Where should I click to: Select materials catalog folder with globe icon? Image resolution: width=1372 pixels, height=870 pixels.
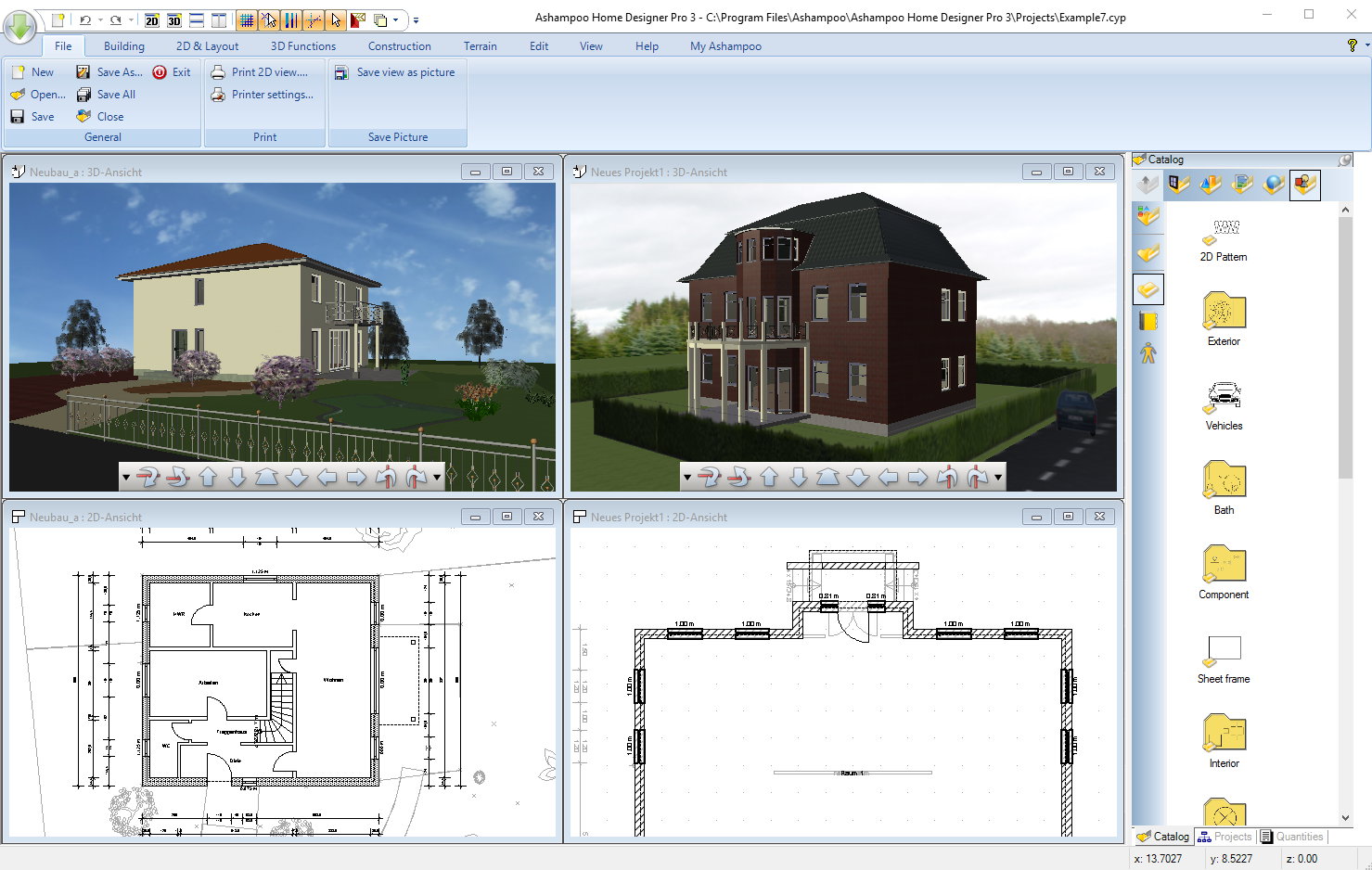(x=1274, y=185)
